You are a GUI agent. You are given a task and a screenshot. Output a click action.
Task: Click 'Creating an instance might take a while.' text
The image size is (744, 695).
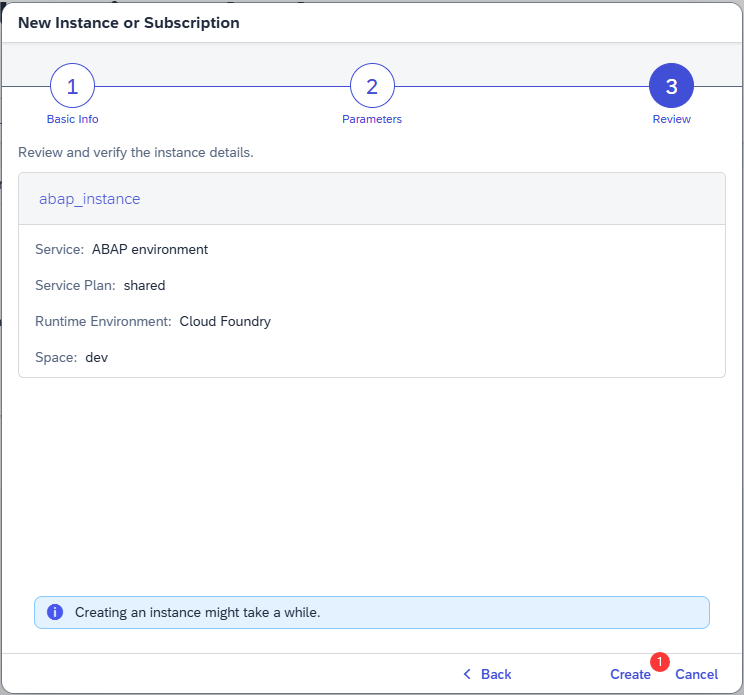click(198, 612)
